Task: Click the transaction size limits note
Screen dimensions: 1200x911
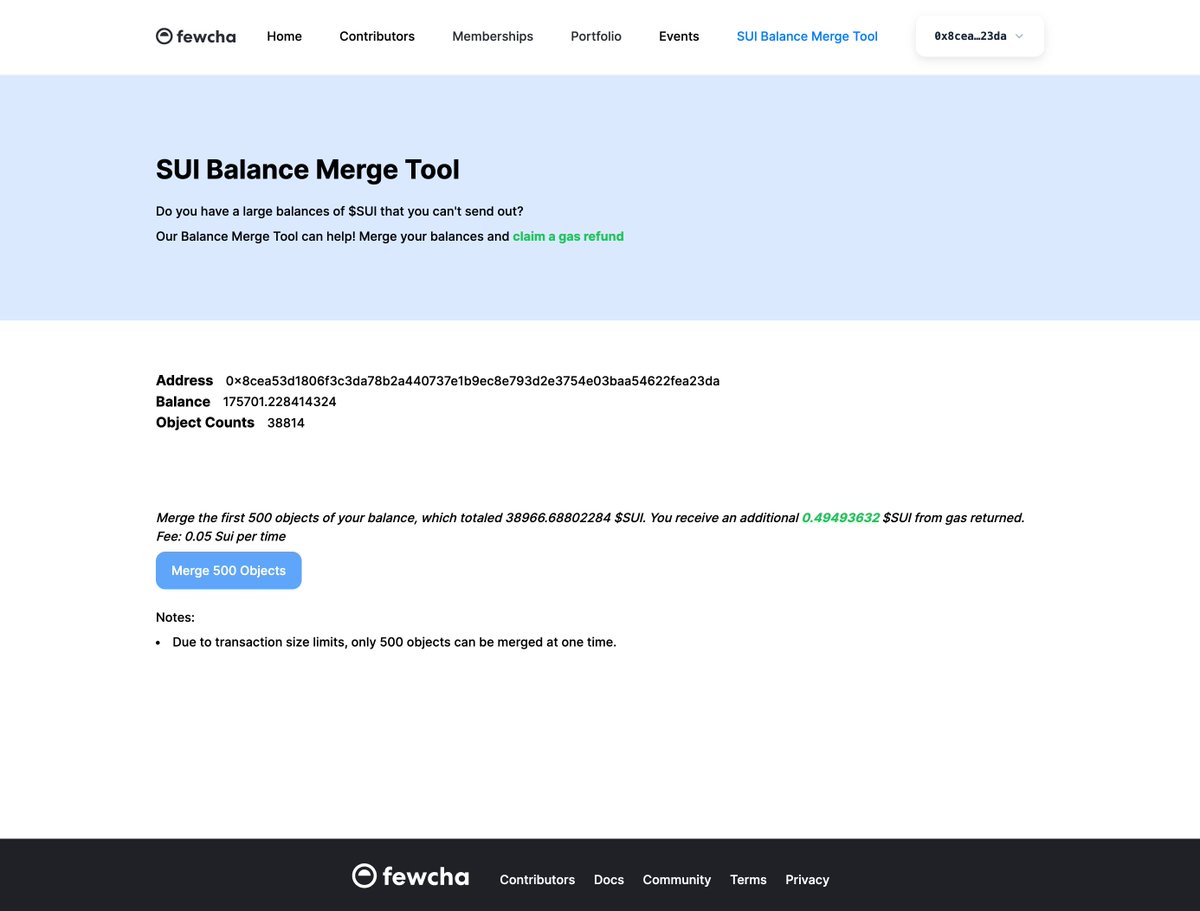Action: (395, 642)
